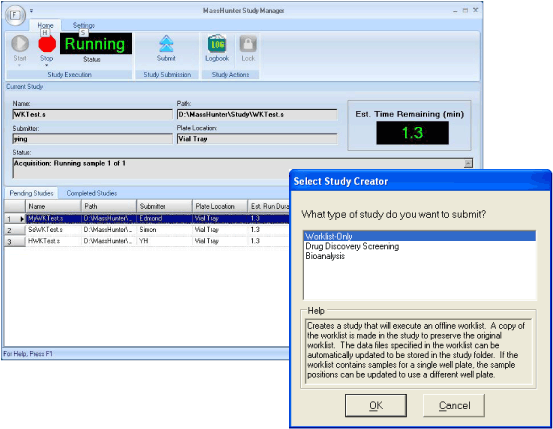
Task: Select the HWKTest.s study row
Action: tap(147, 241)
